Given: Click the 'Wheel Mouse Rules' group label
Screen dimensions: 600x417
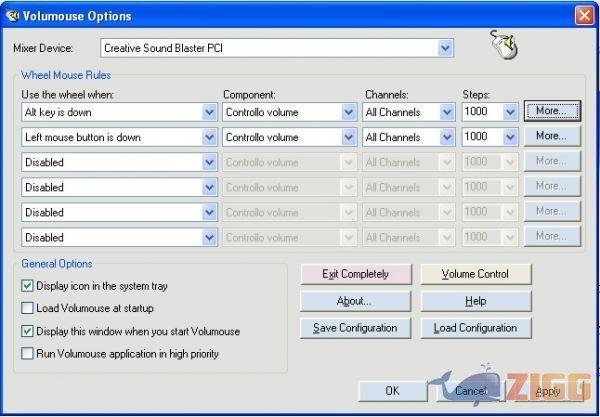Looking at the screenshot, I should (66, 75).
